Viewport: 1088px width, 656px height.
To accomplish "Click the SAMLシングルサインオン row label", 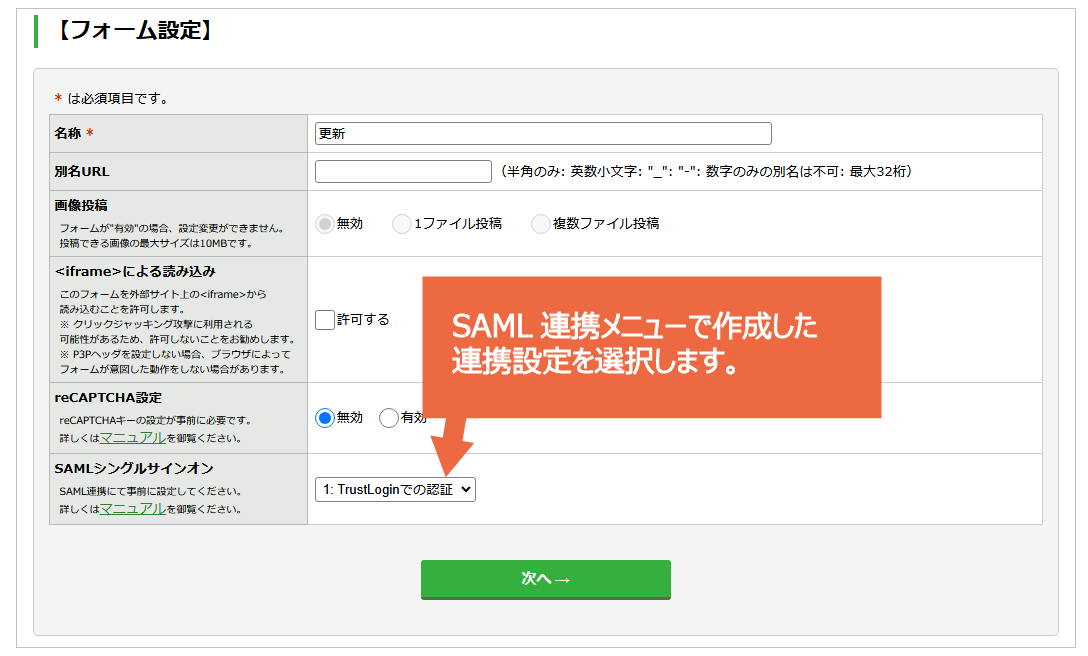I will (134, 469).
